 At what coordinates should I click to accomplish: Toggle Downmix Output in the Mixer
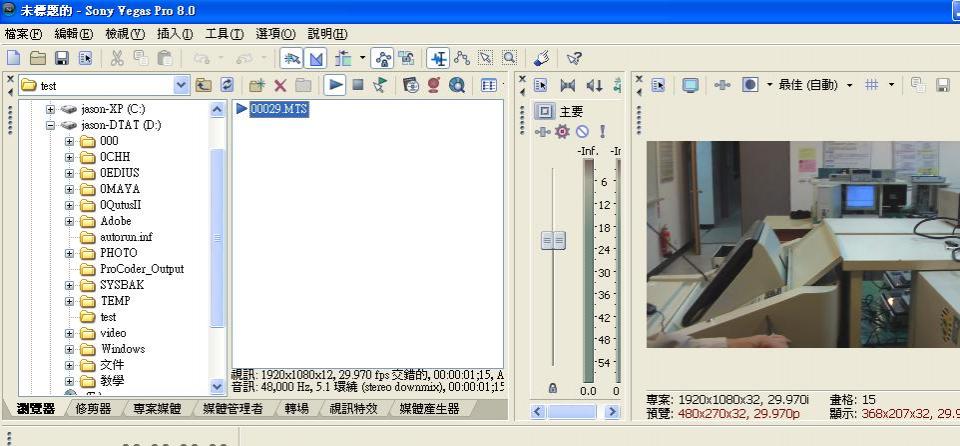coord(568,86)
